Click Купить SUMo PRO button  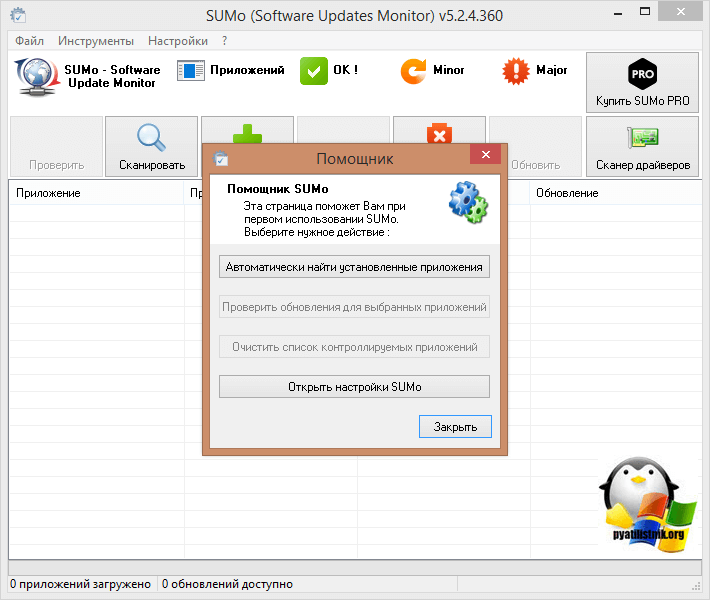[x=643, y=82]
